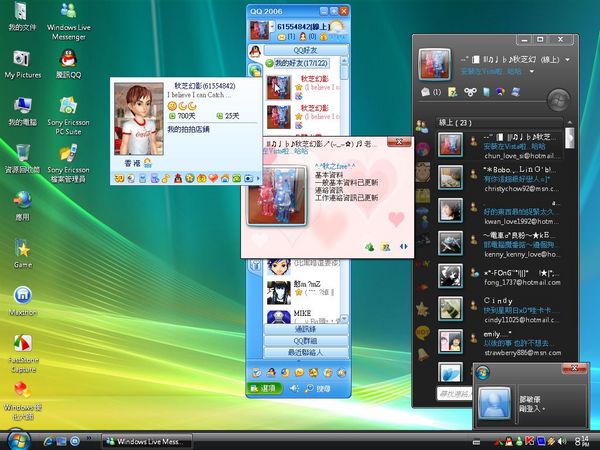Open the mail envelope icon in QQ 2006 header
This screenshot has width=600, height=450.
tap(281, 37)
